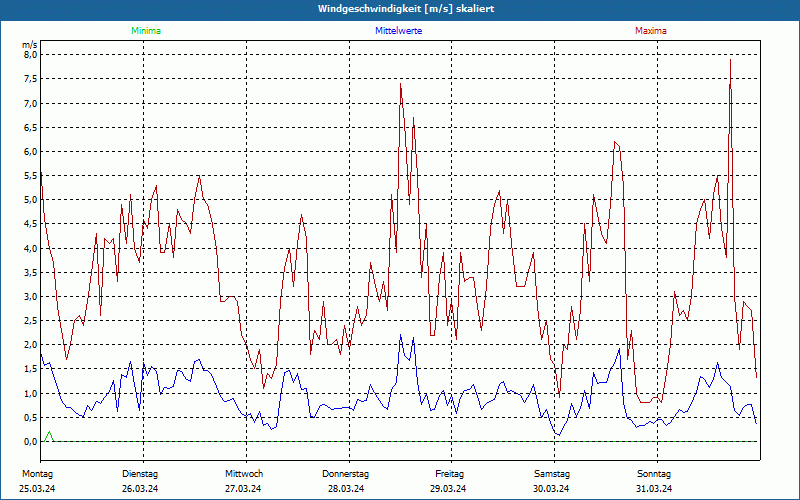Click the '7,0' y-axis value

point(31,104)
